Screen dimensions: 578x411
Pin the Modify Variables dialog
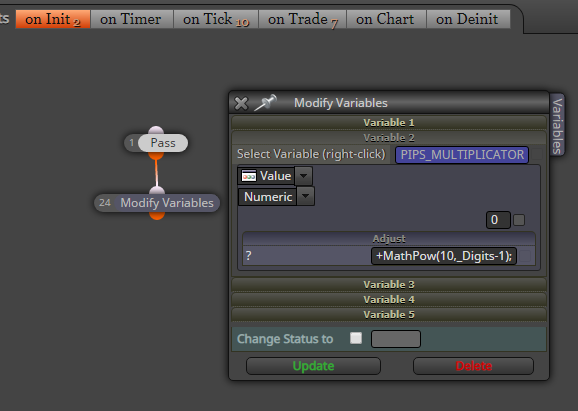(x=265, y=102)
